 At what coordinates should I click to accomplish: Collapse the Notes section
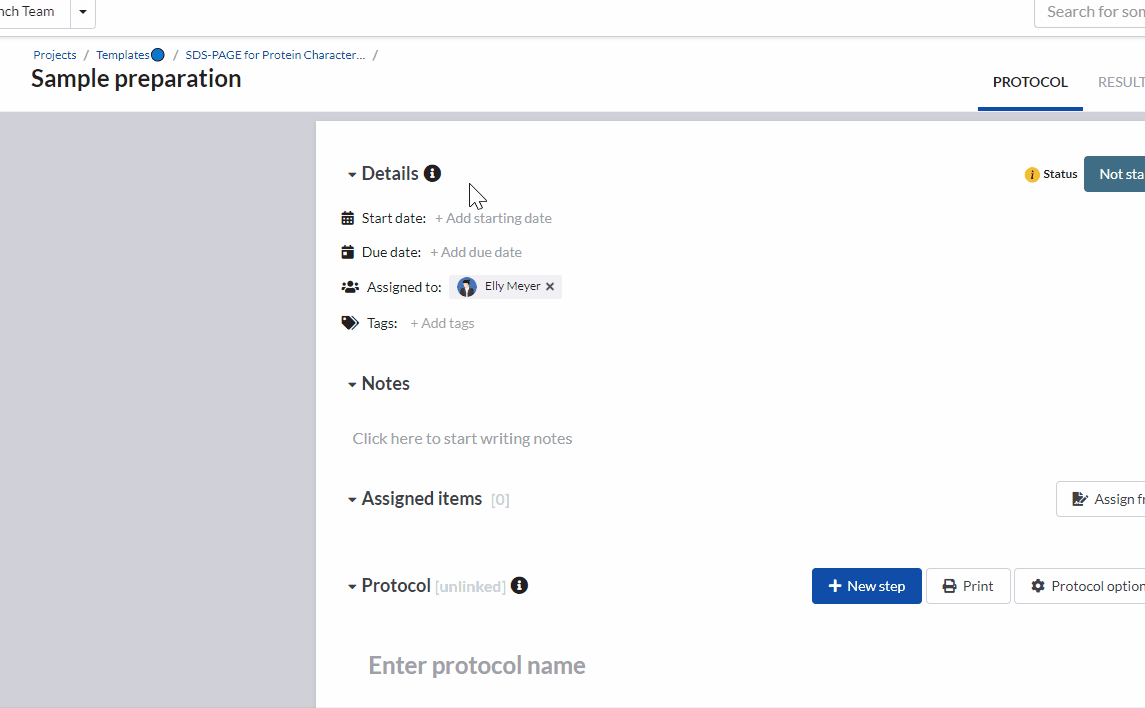pos(352,383)
